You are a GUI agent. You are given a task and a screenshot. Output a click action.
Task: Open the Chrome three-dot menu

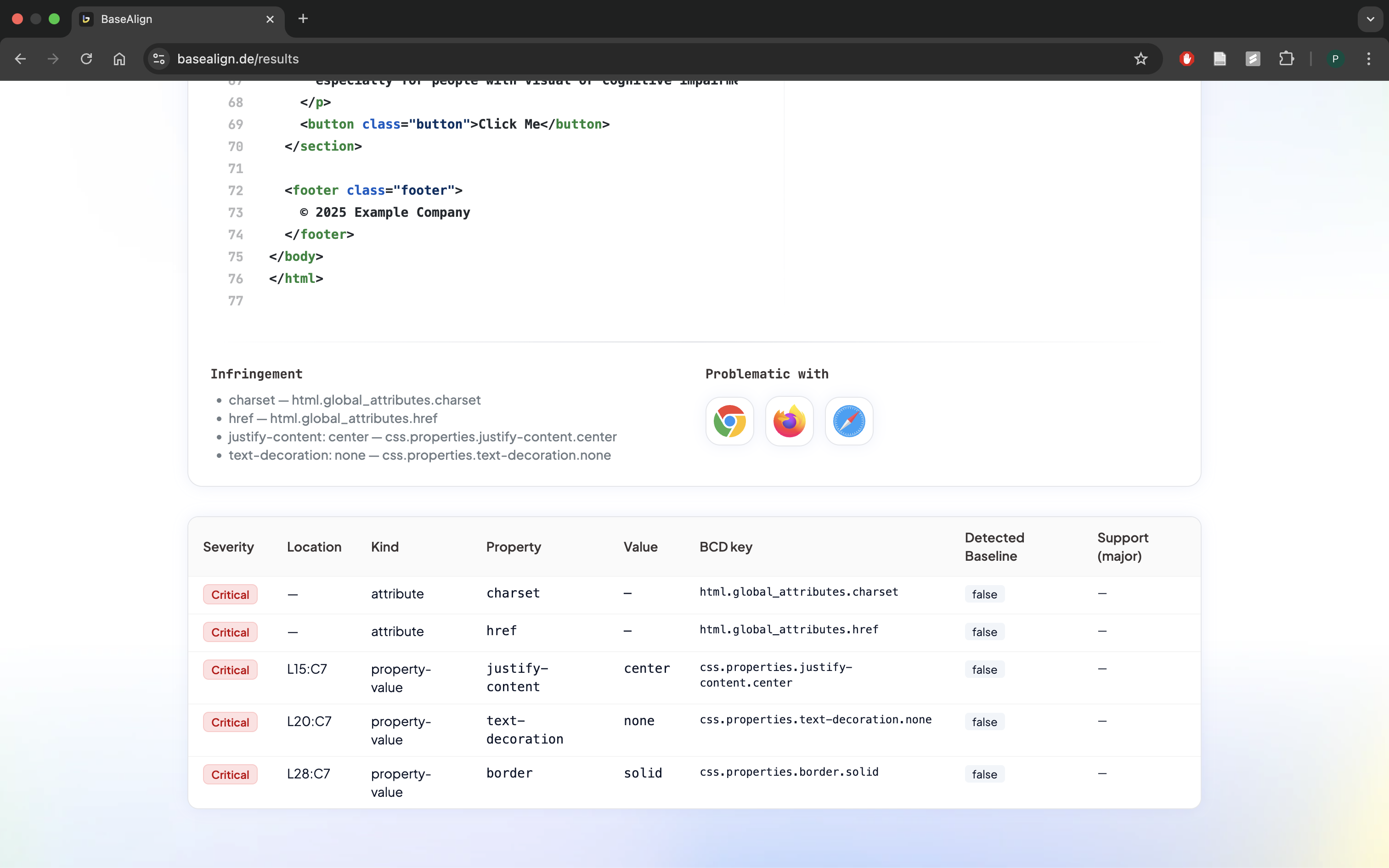(x=1368, y=59)
